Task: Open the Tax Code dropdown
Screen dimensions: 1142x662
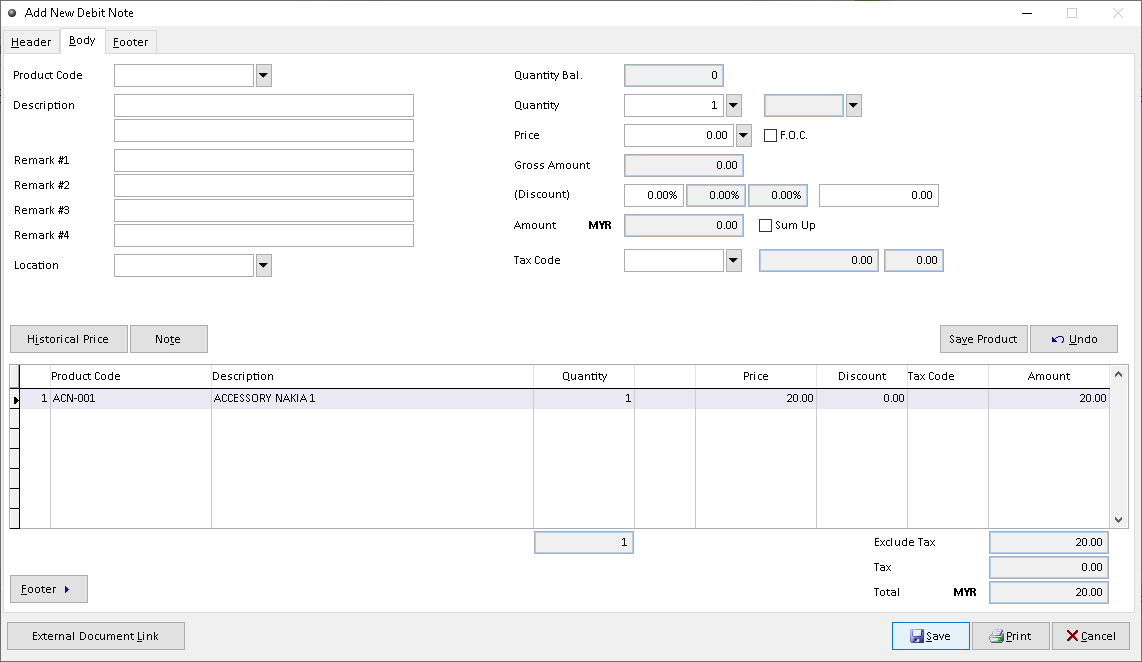Action: pos(733,261)
